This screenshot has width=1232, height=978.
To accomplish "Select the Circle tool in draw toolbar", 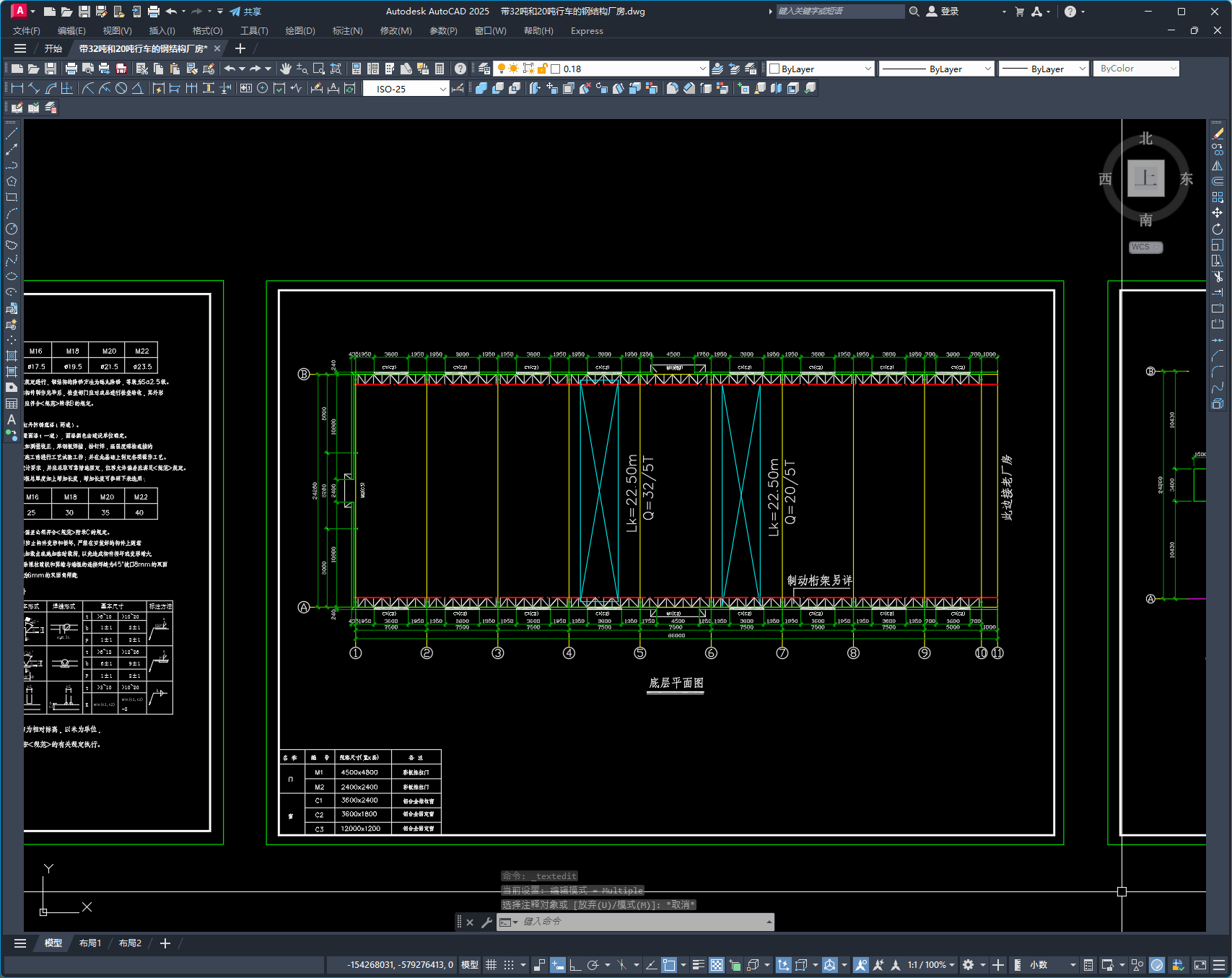I will (12, 229).
